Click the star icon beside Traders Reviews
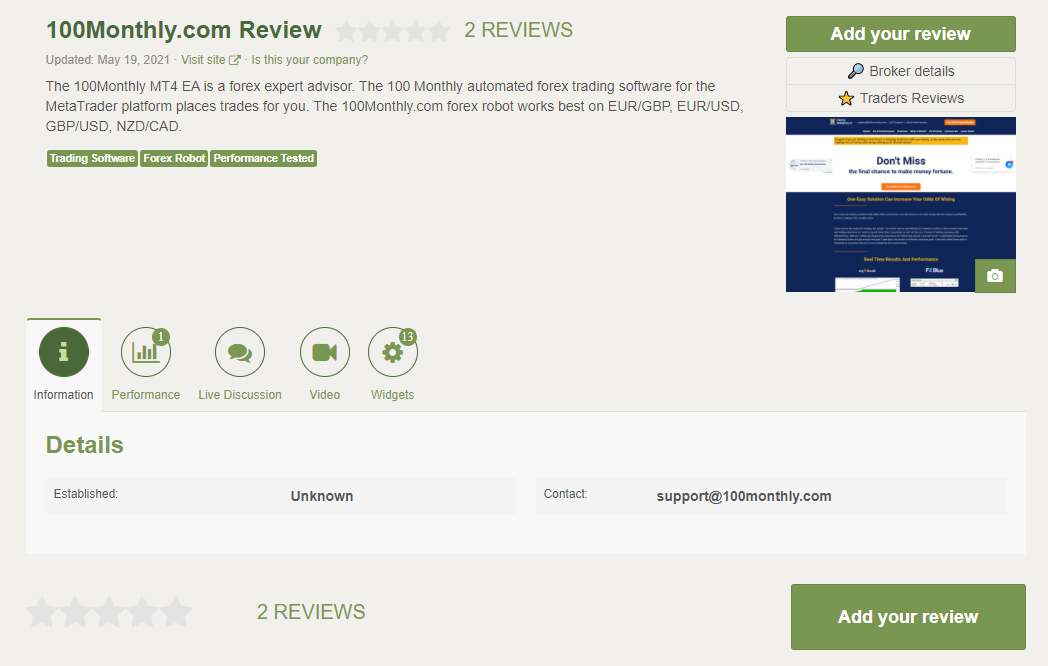The height and width of the screenshot is (666, 1048). coord(846,98)
